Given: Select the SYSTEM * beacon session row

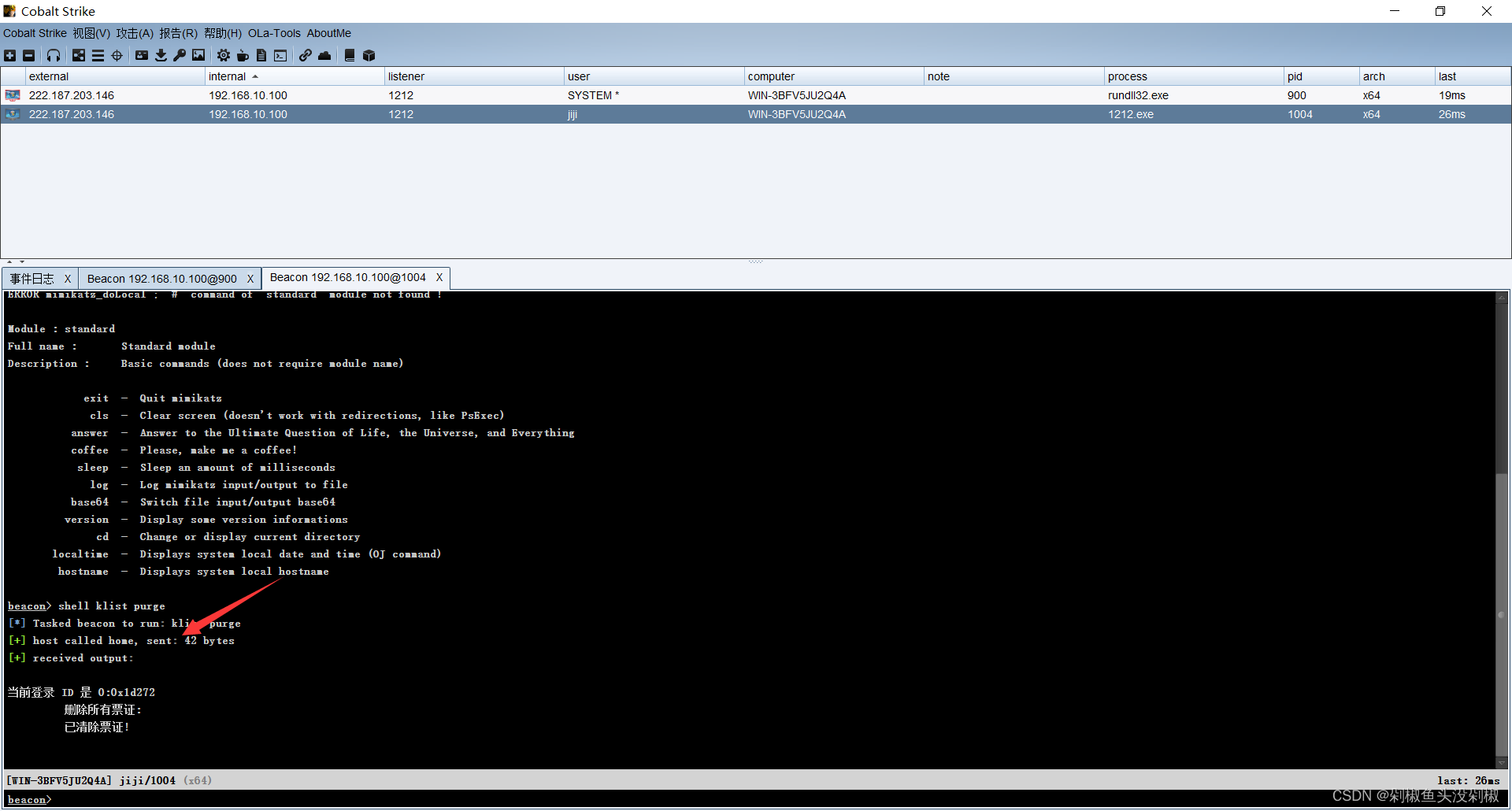Looking at the screenshot, I should pos(755,95).
